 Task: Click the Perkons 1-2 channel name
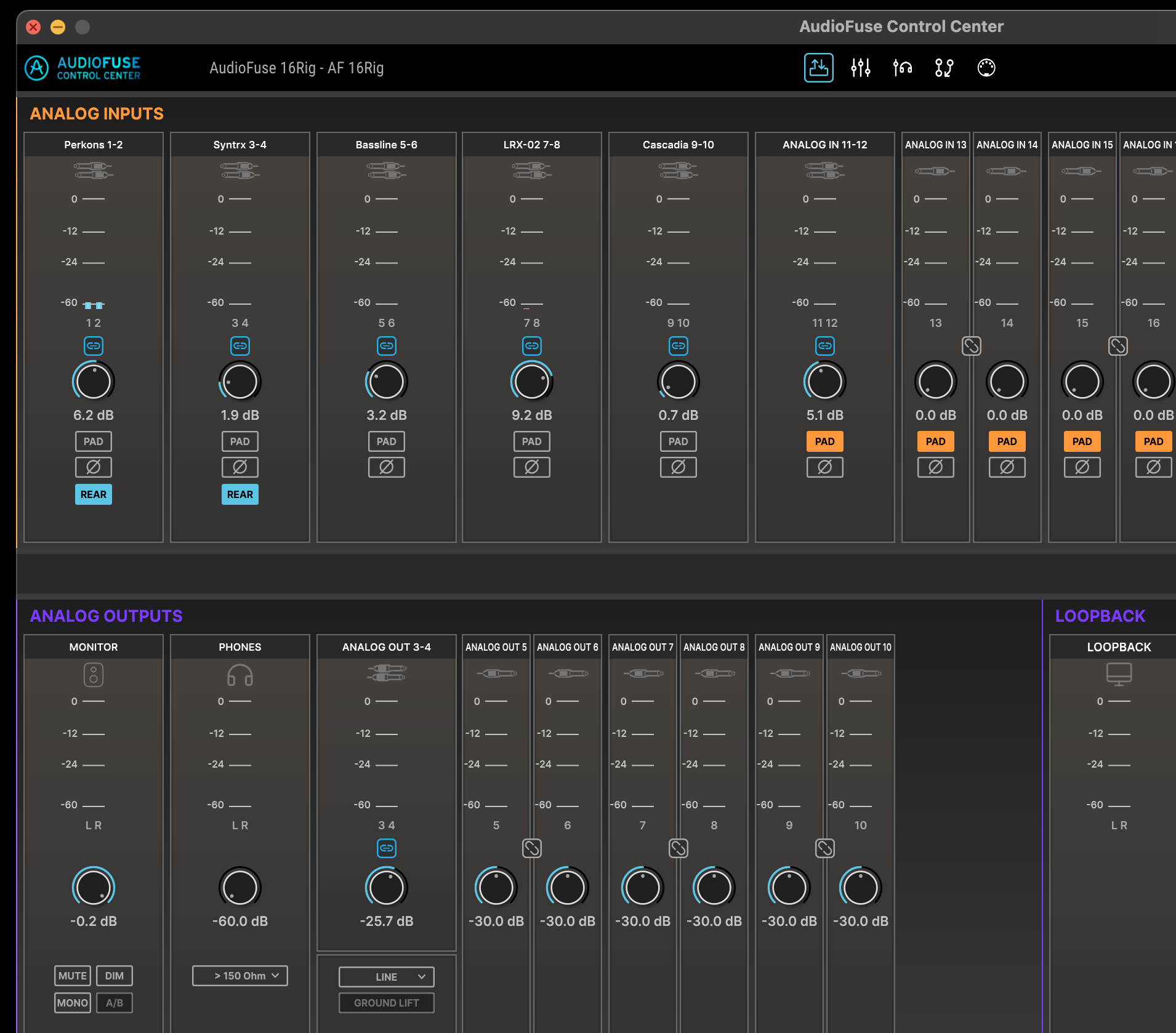tap(94, 145)
